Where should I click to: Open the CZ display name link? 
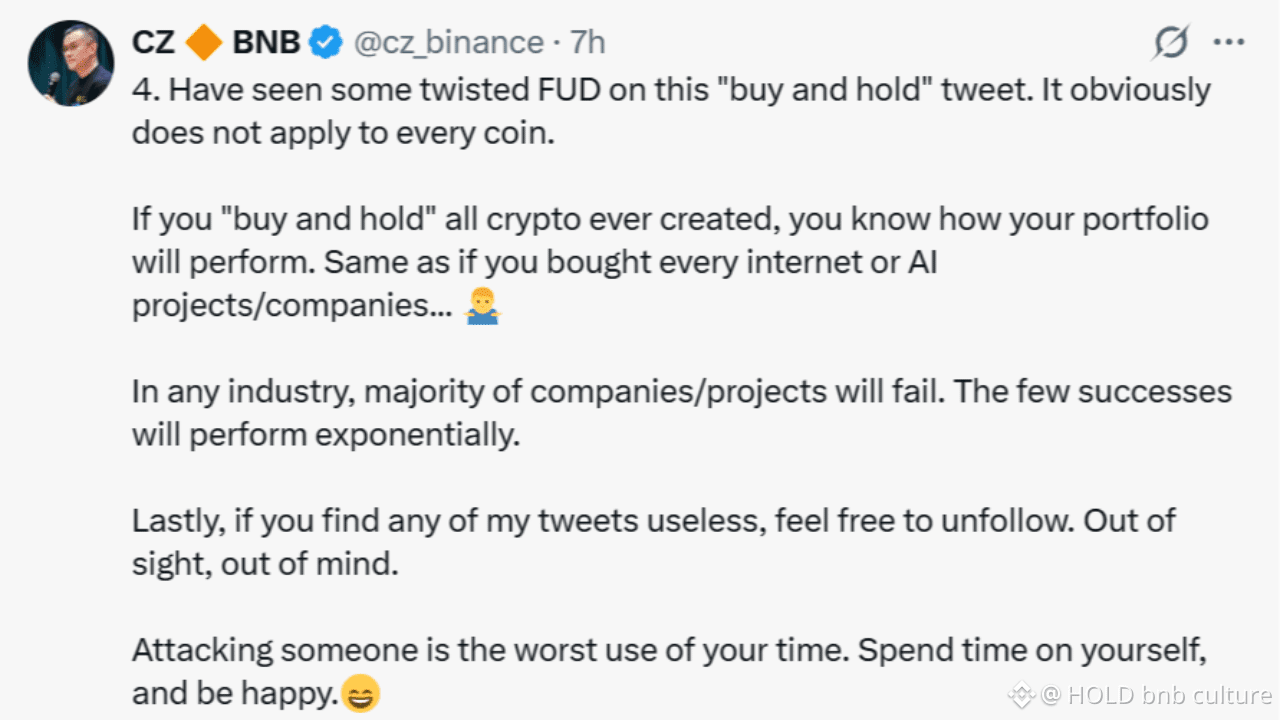click(154, 42)
